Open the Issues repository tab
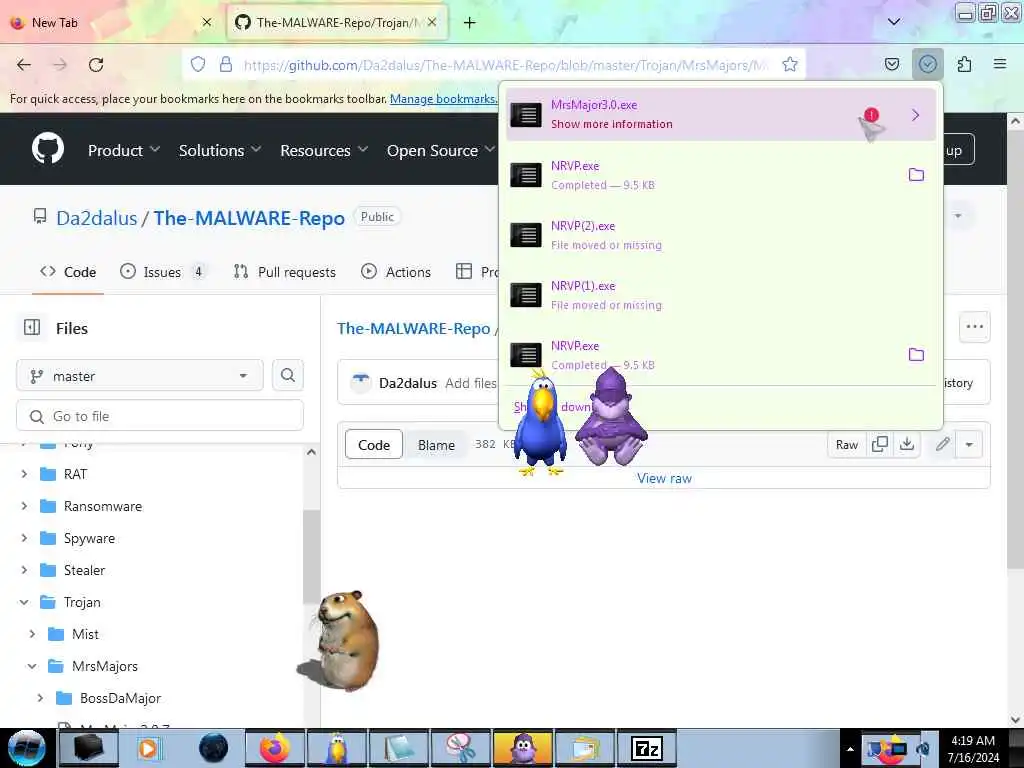 click(x=163, y=272)
